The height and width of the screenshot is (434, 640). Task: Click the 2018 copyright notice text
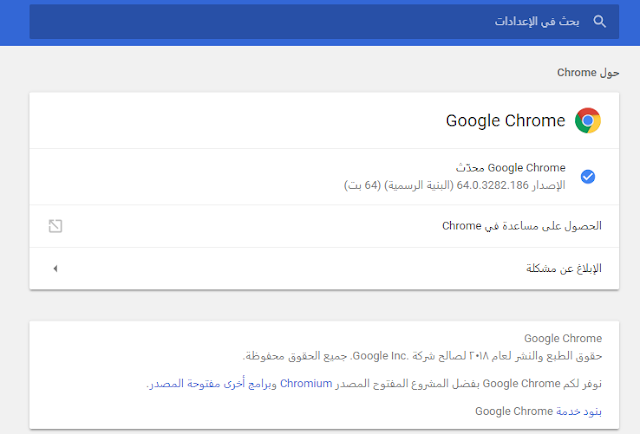click(422, 356)
